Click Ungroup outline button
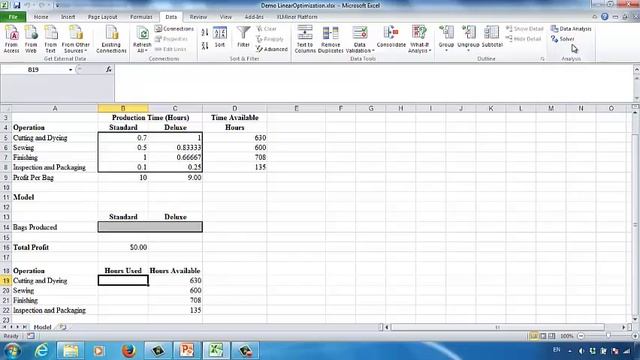The height and width of the screenshot is (360, 640). click(468, 38)
